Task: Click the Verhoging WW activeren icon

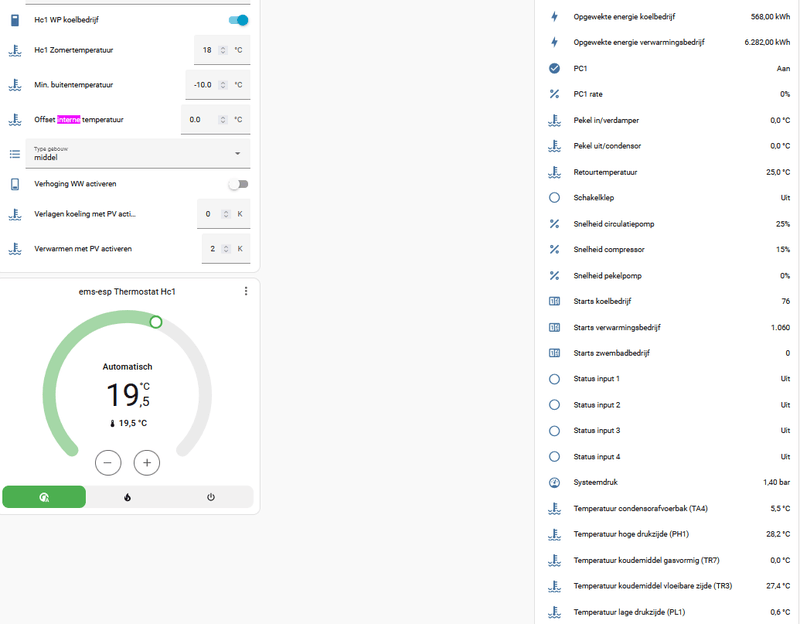Action: tap(15, 184)
